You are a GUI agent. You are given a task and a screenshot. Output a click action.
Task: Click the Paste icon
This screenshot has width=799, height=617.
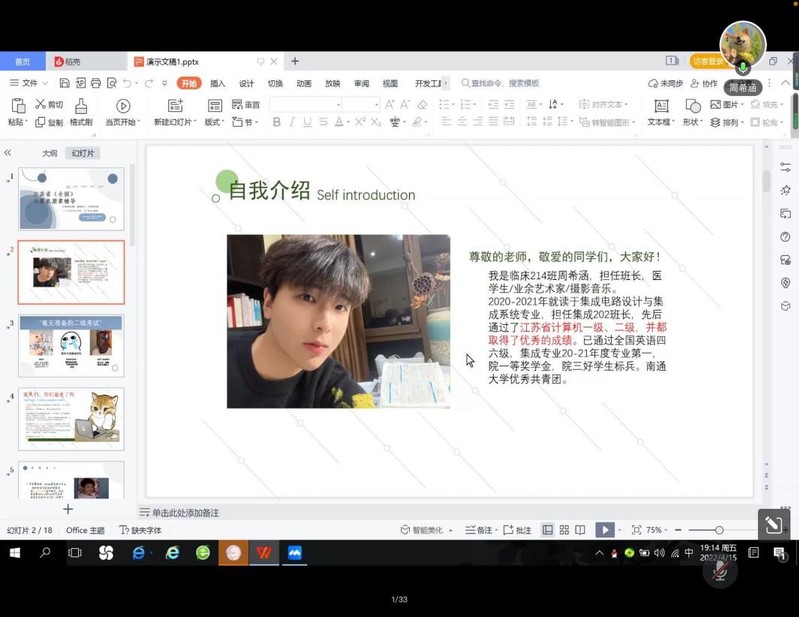(18, 106)
